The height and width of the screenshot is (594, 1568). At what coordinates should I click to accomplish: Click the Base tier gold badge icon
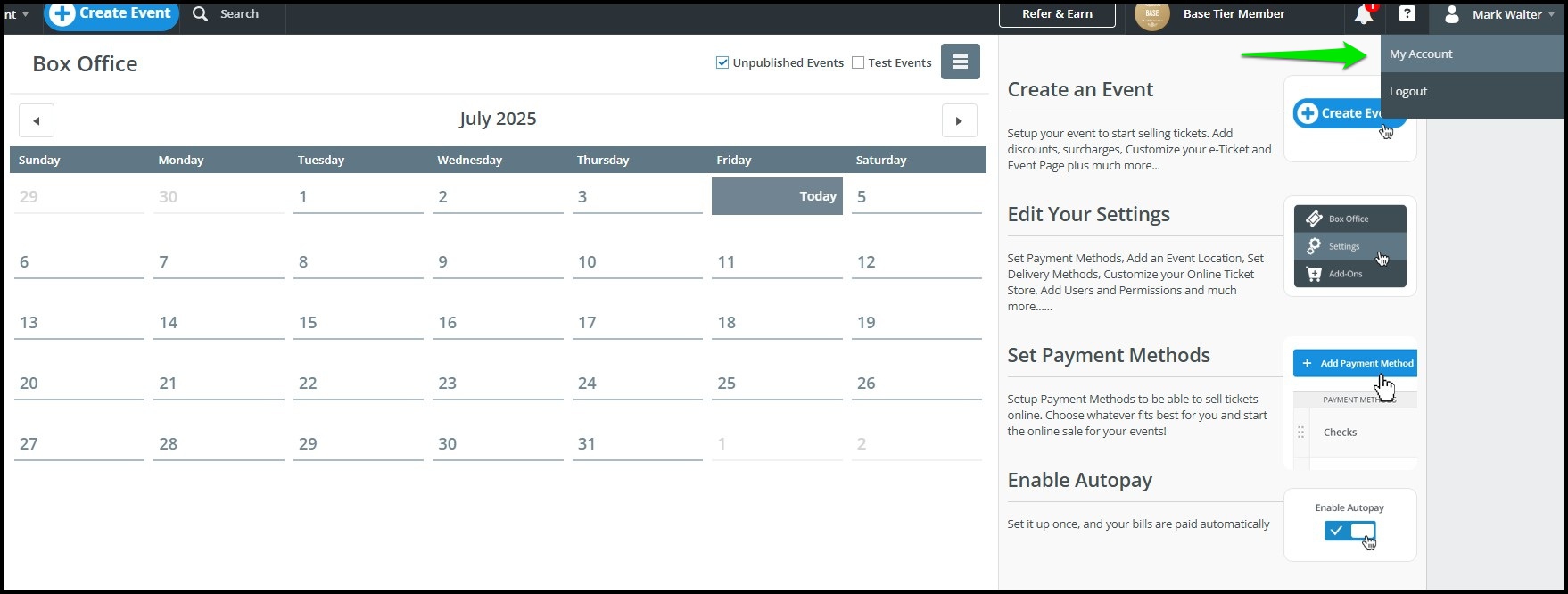[1152, 14]
